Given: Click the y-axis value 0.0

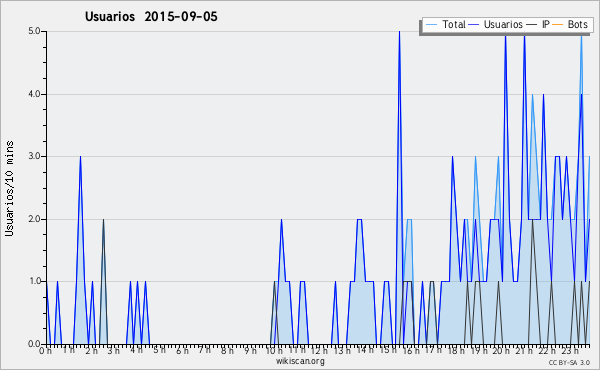Looking at the screenshot, I should pyautogui.click(x=34, y=344).
